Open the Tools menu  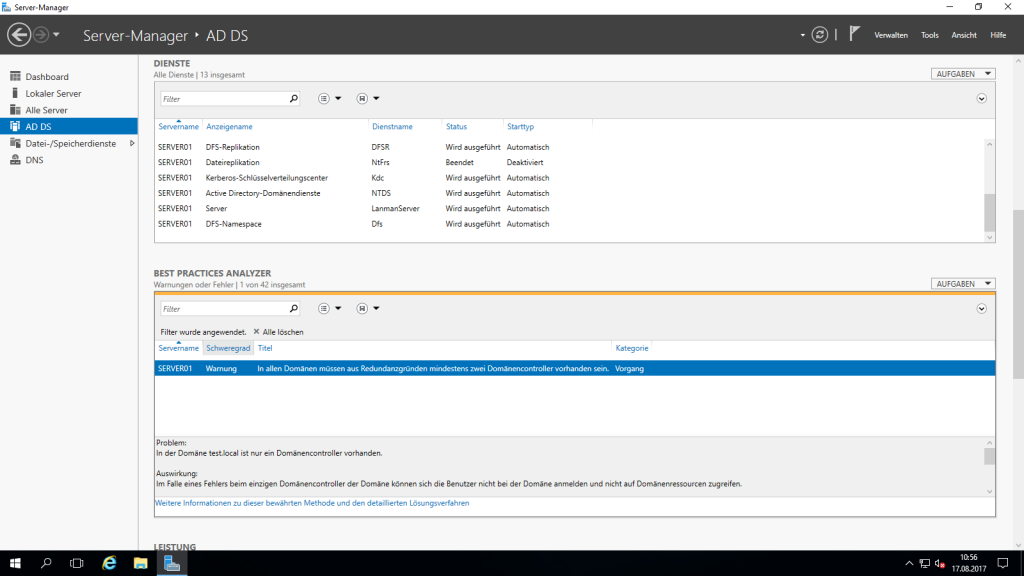929,35
